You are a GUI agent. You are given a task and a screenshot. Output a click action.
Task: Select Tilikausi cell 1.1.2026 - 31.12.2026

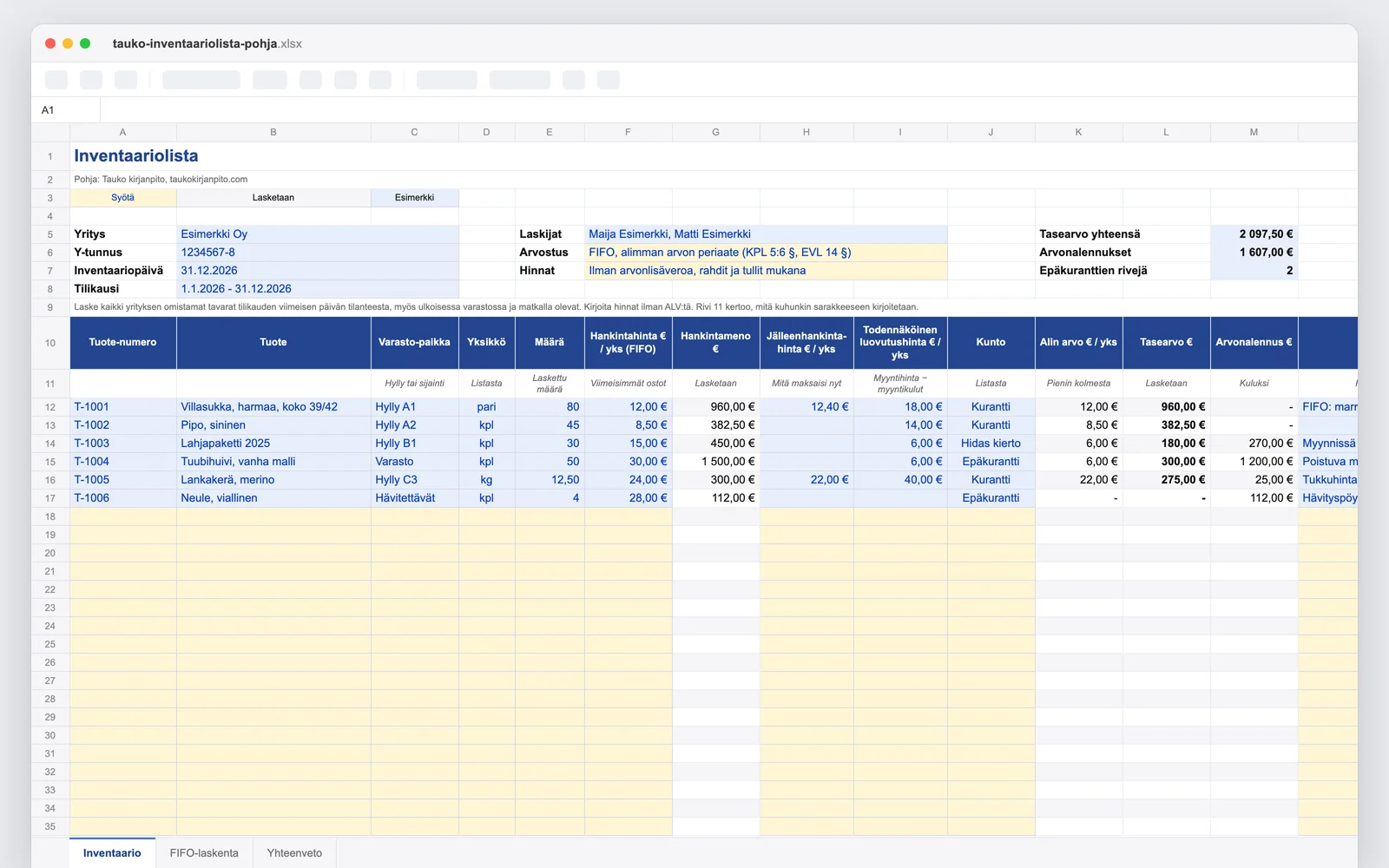click(x=318, y=289)
